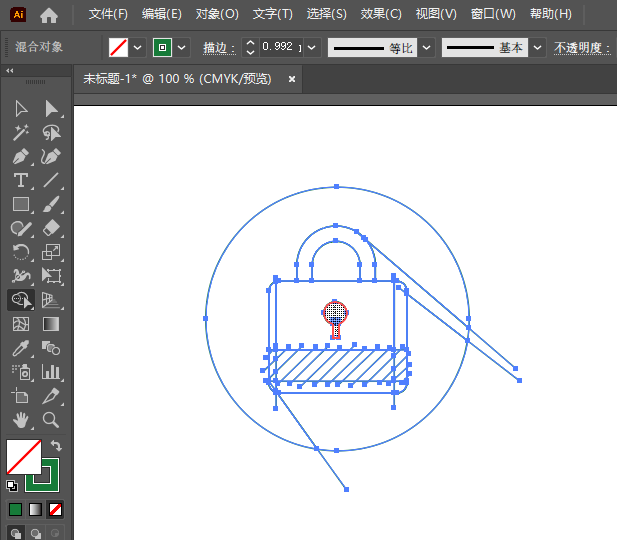Screen dimensions: 617x540
Task: Select the Shaper tool
Action: 21,228
